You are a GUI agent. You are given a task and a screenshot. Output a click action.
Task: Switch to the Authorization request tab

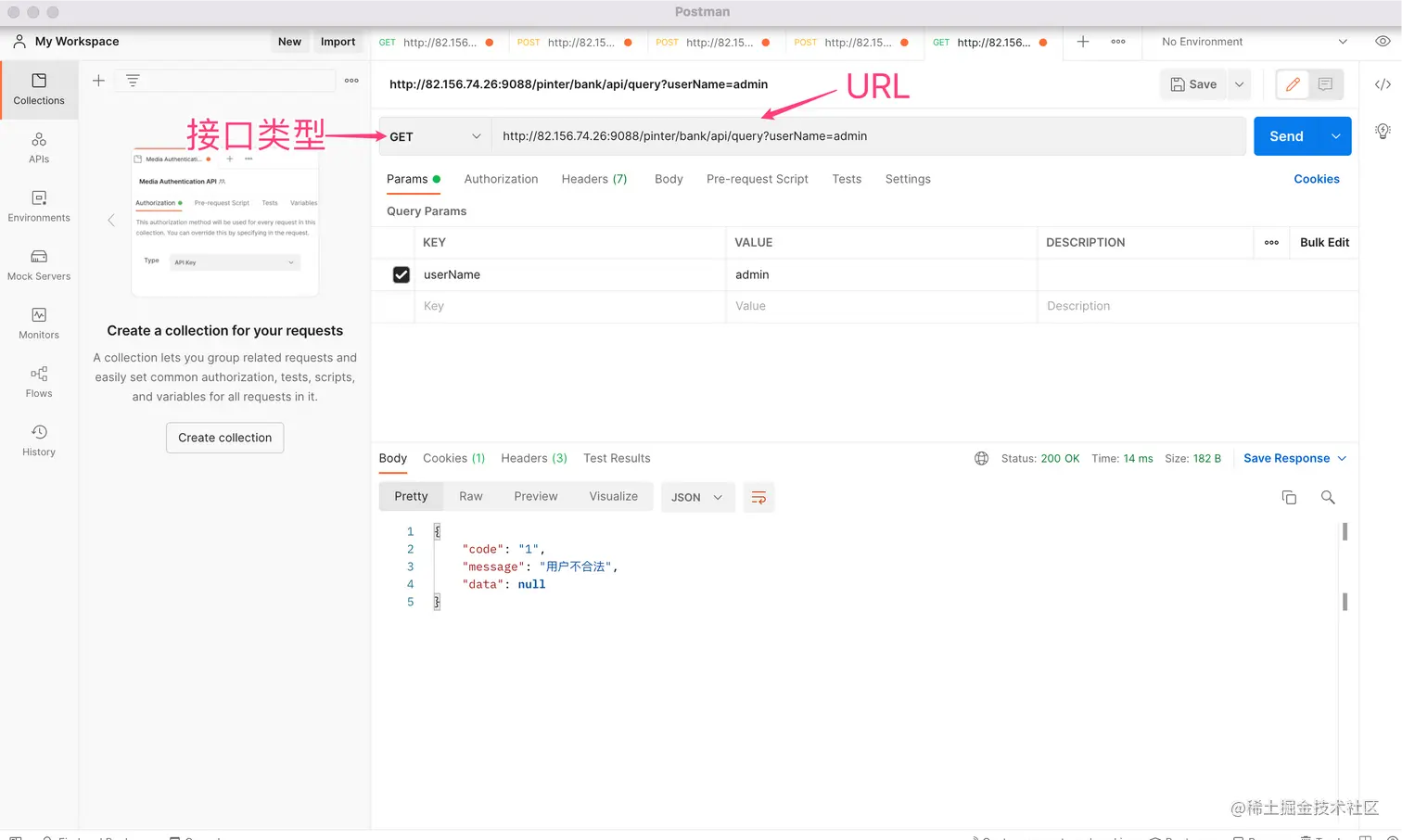(501, 179)
